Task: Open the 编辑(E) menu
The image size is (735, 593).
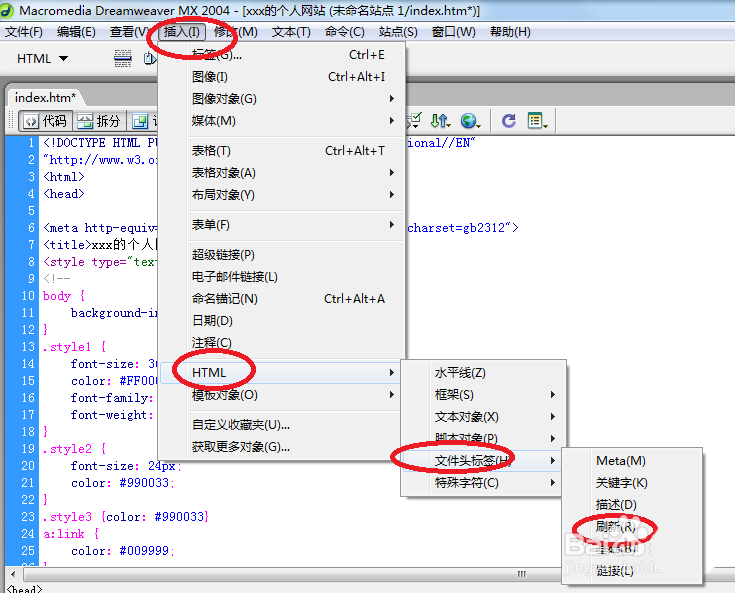Action: click(x=76, y=32)
